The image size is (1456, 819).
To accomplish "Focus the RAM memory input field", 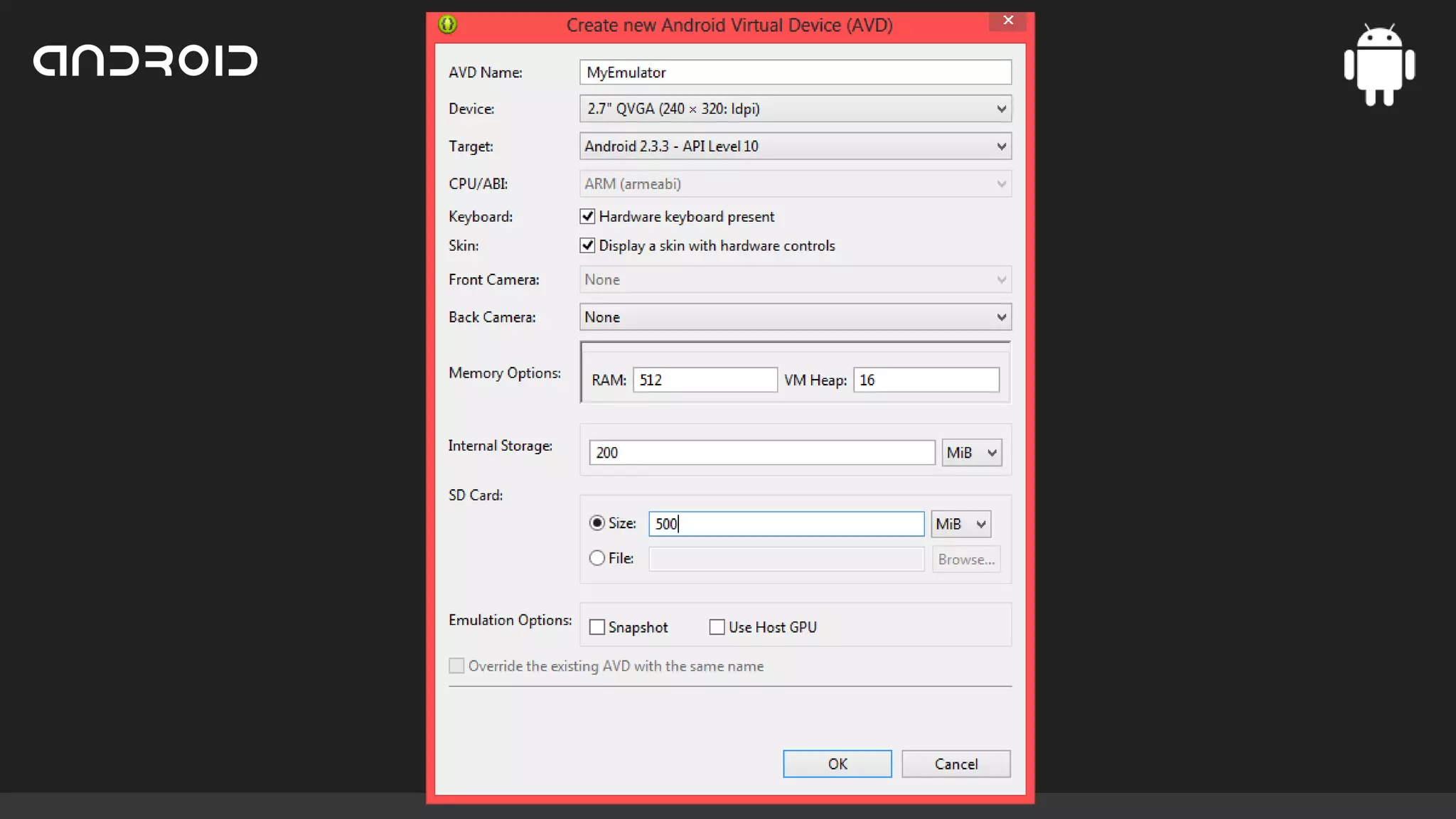I will pos(705,380).
